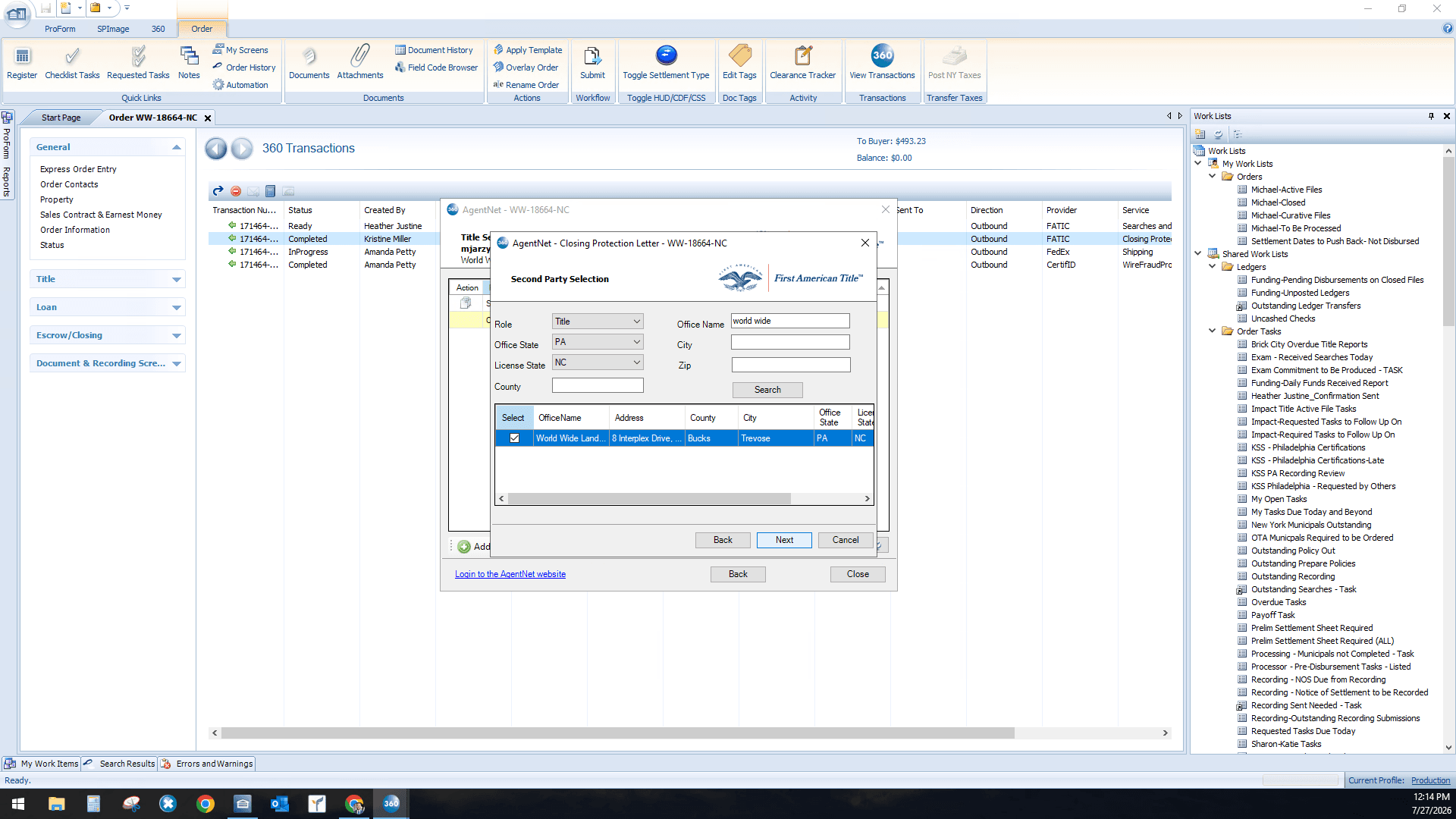
Task: Click the red cancel transaction toolbar icon
Action: tap(236, 191)
